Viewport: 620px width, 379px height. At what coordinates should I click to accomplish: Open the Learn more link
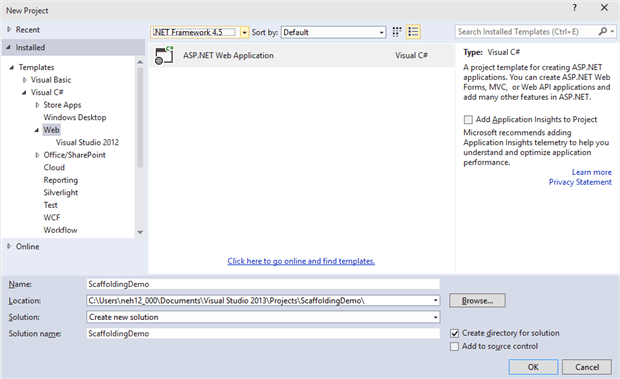click(x=592, y=172)
